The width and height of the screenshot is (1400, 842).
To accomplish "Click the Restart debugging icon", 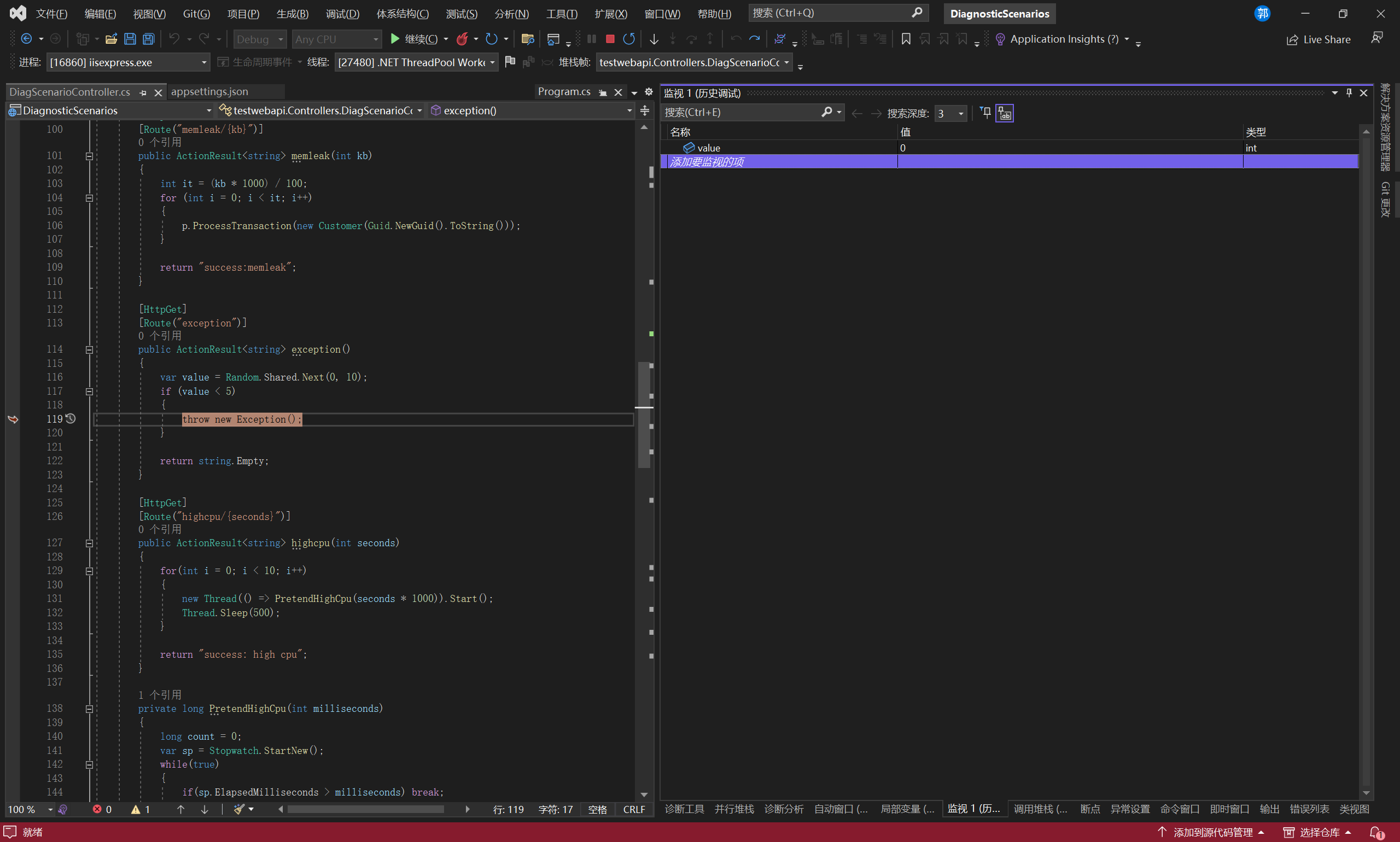I will click(x=629, y=39).
